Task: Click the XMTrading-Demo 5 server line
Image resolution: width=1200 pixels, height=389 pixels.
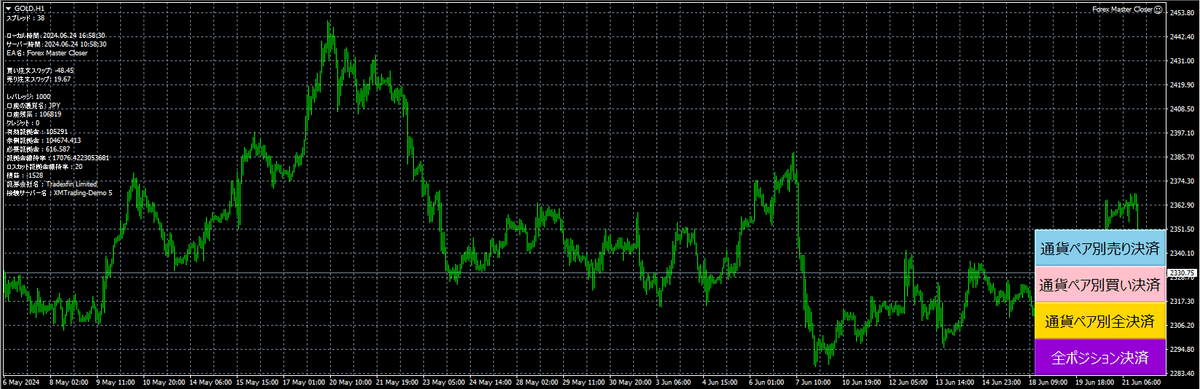Action: click(x=60, y=192)
